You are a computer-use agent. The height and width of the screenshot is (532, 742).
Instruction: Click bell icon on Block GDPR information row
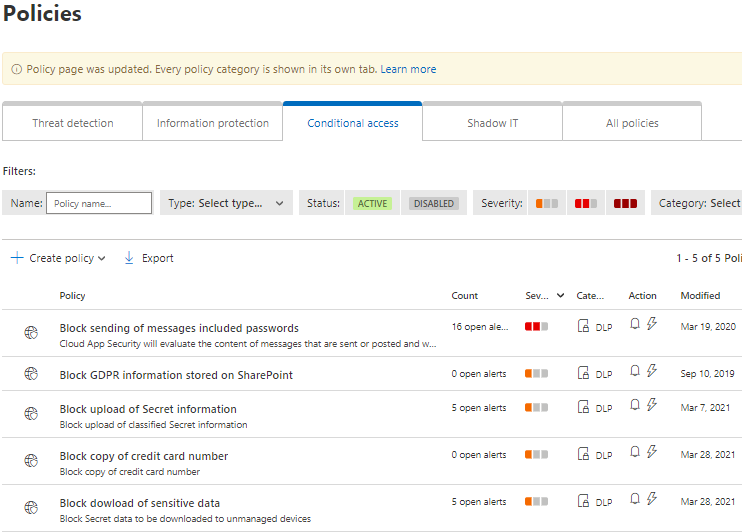point(634,371)
